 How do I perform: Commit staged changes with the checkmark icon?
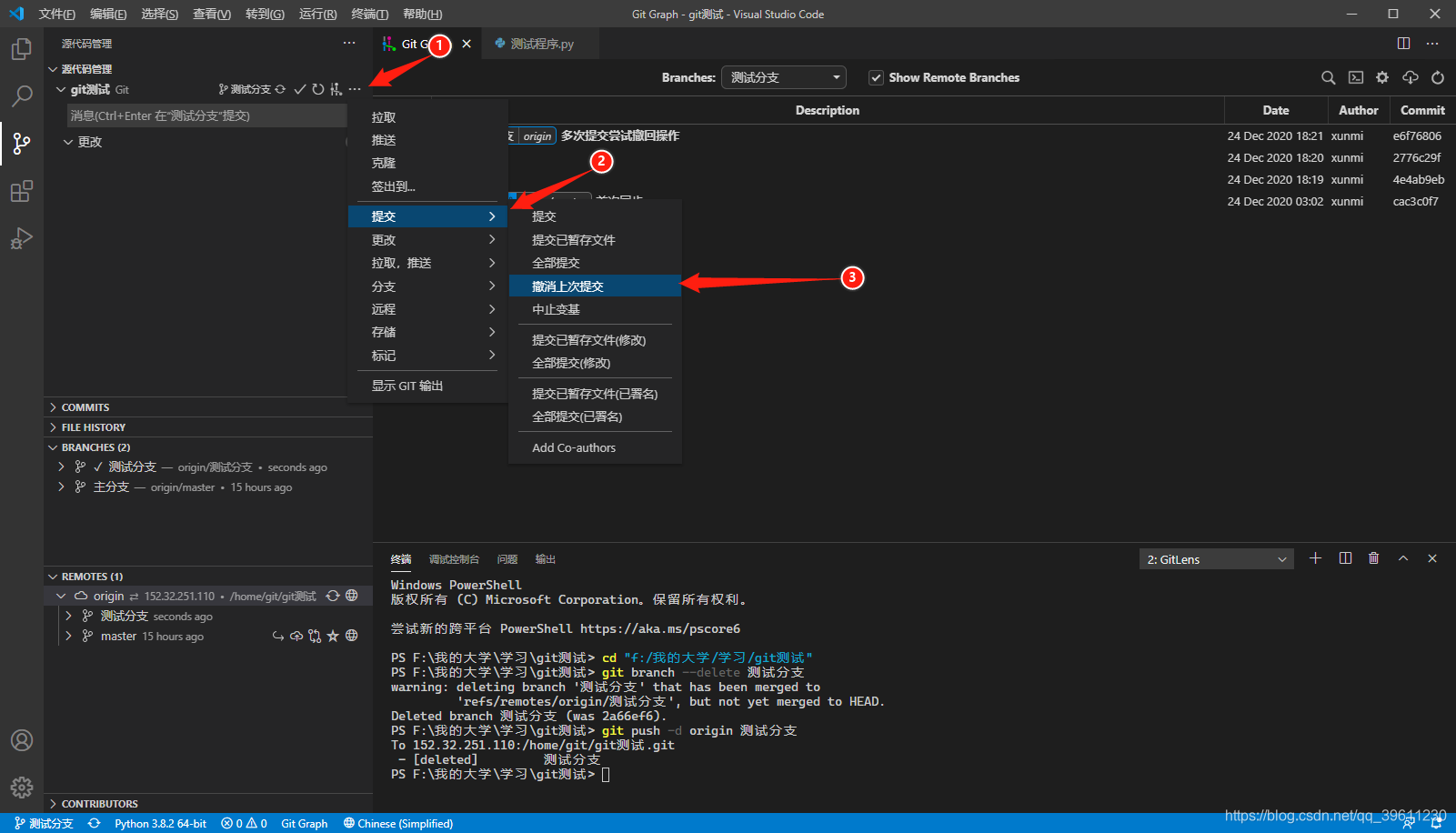pyautogui.click(x=300, y=89)
